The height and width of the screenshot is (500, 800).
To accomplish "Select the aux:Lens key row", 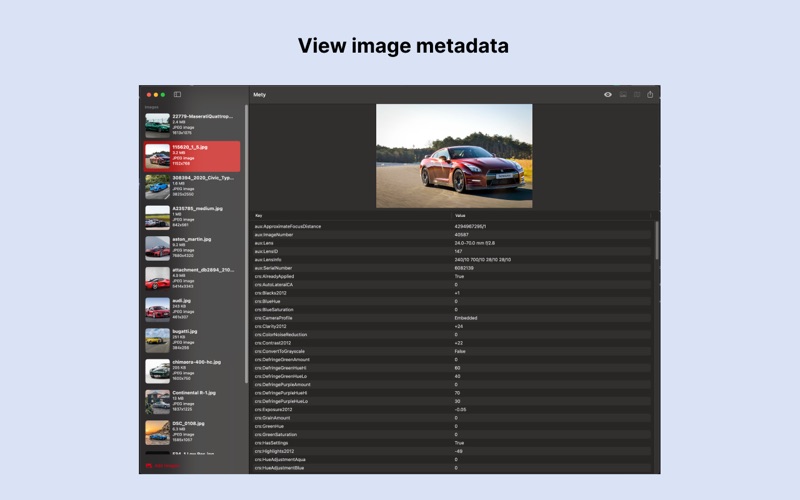I will click(451, 243).
